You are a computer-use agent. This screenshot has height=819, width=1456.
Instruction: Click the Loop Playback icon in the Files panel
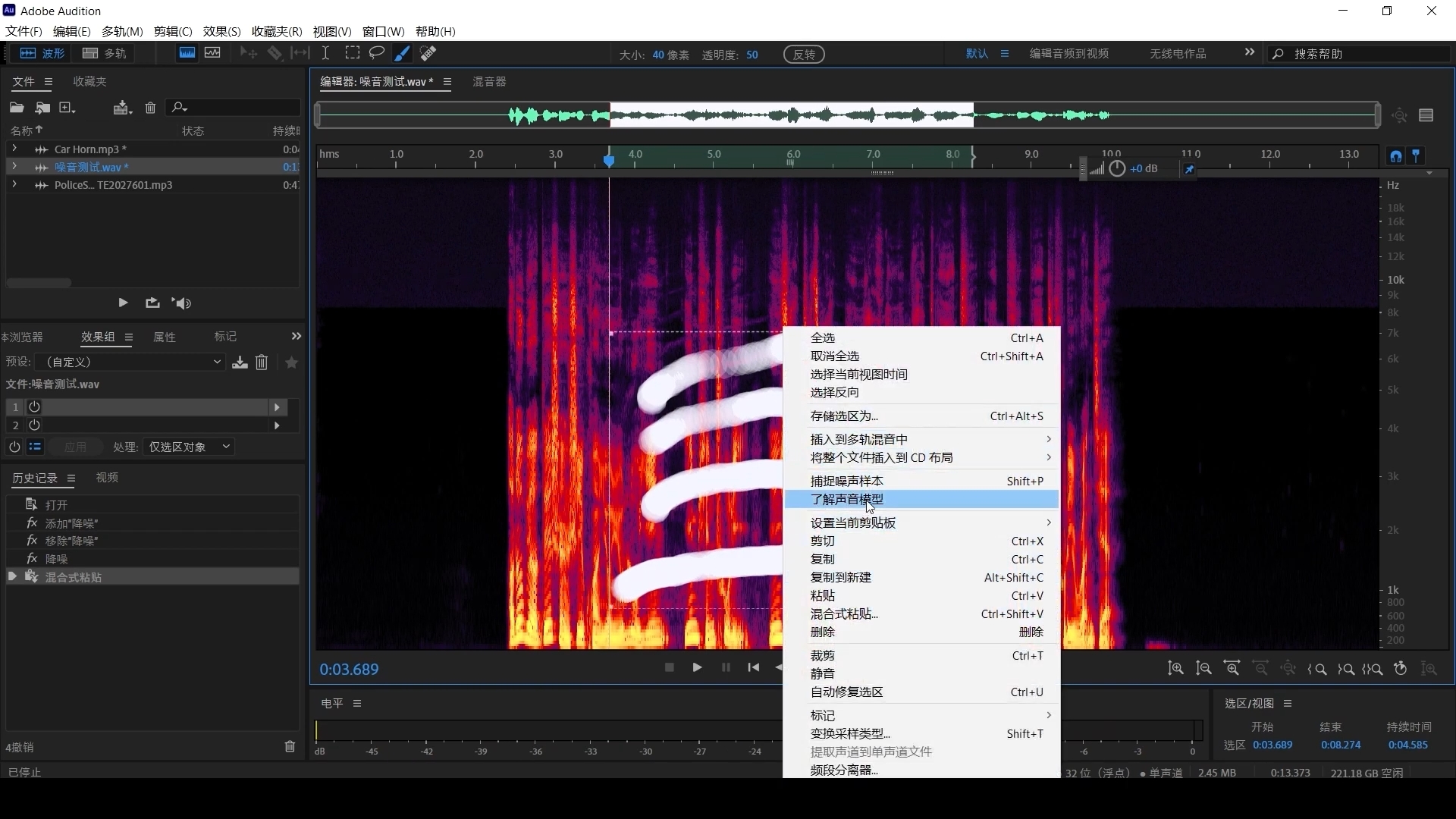(152, 303)
